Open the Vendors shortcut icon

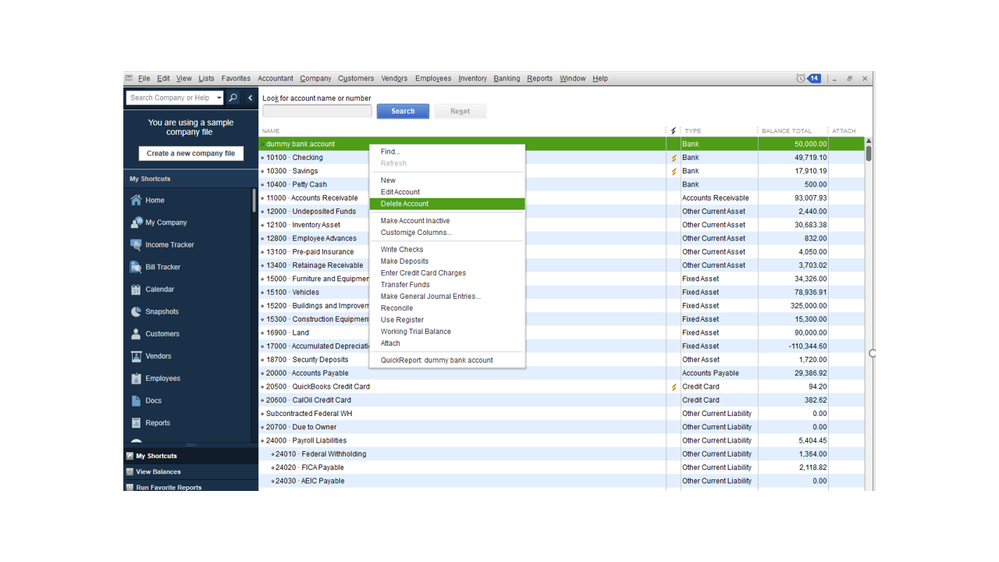tap(136, 356)
